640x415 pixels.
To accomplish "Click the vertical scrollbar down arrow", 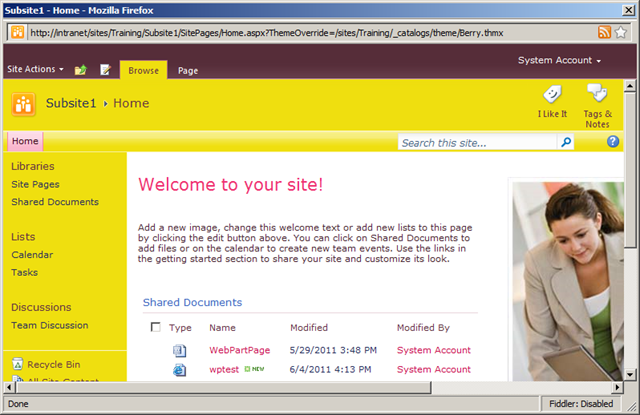I will (630, 374).
